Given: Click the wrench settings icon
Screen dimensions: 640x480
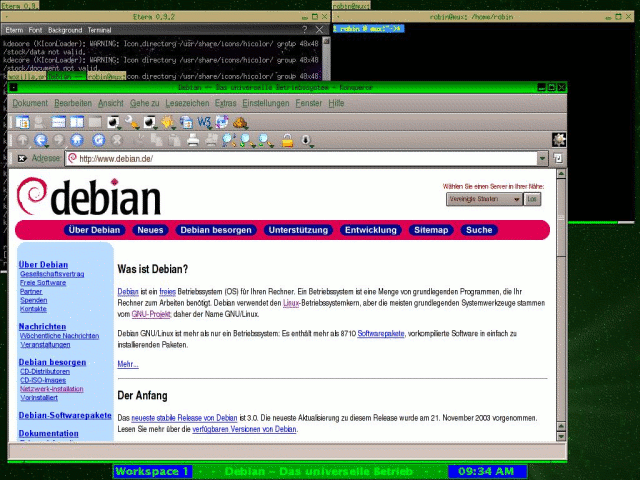Looking at the screenshot, I should (131, 122).
